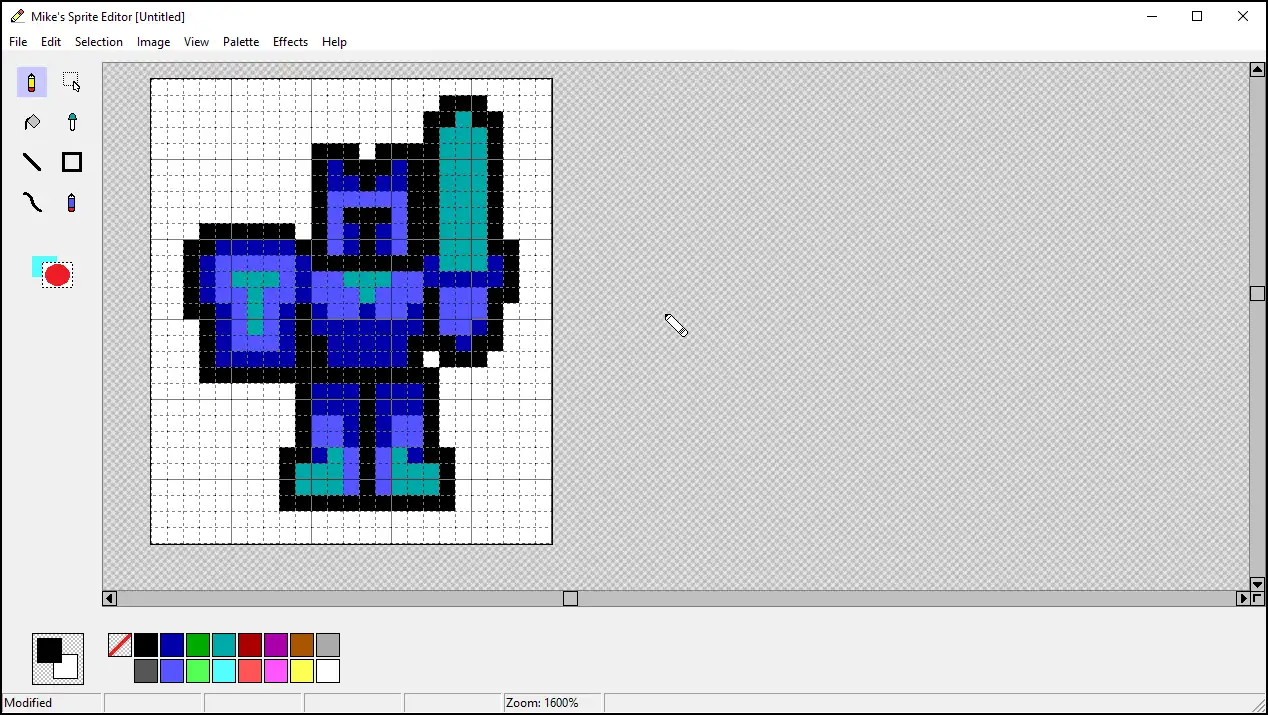Screen dimensions: 1268x715
Task: Click the vertical scrollbar thumb
Action: 1258,293
